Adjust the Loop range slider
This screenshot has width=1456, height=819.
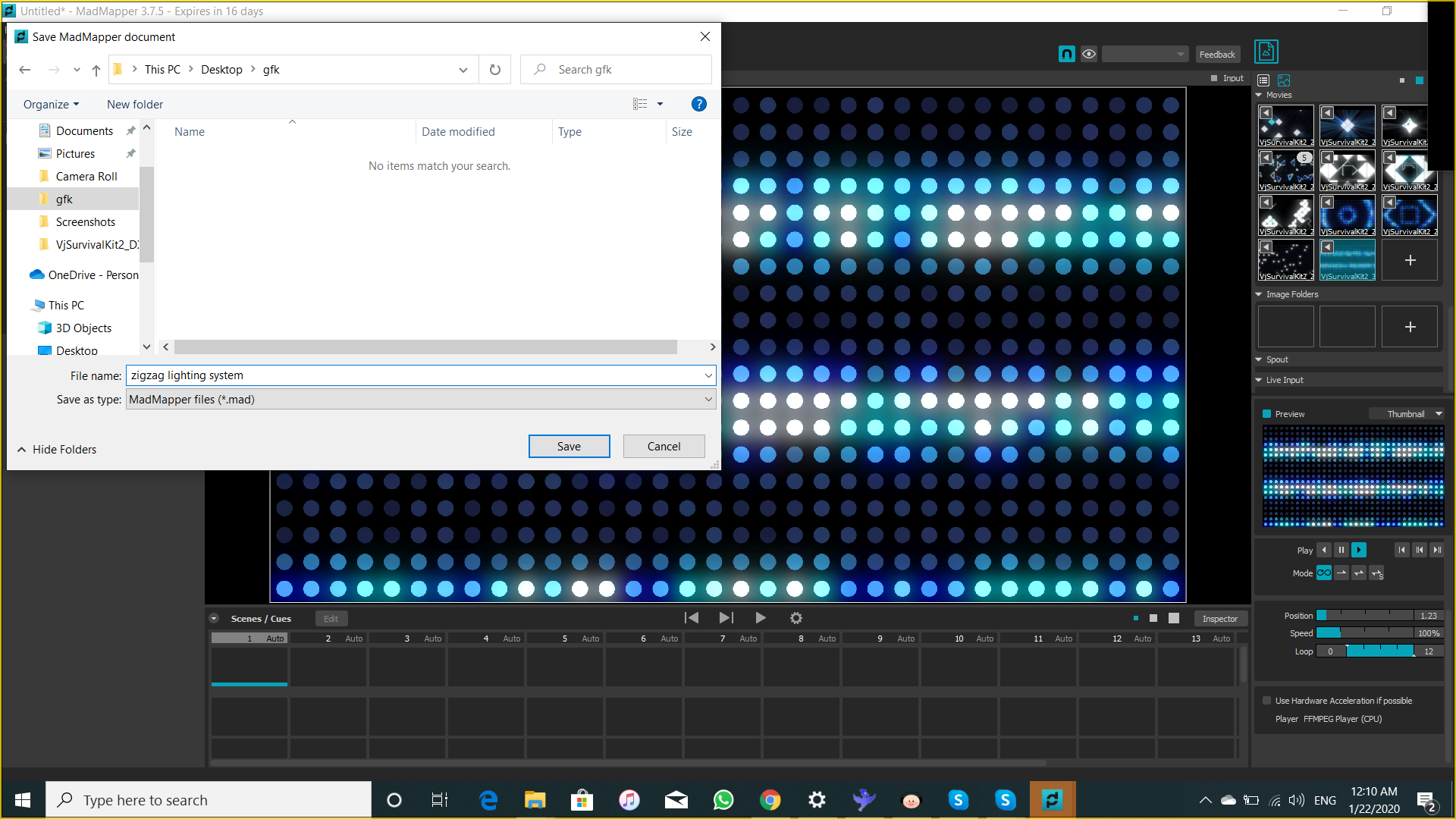coord(1380,651)
